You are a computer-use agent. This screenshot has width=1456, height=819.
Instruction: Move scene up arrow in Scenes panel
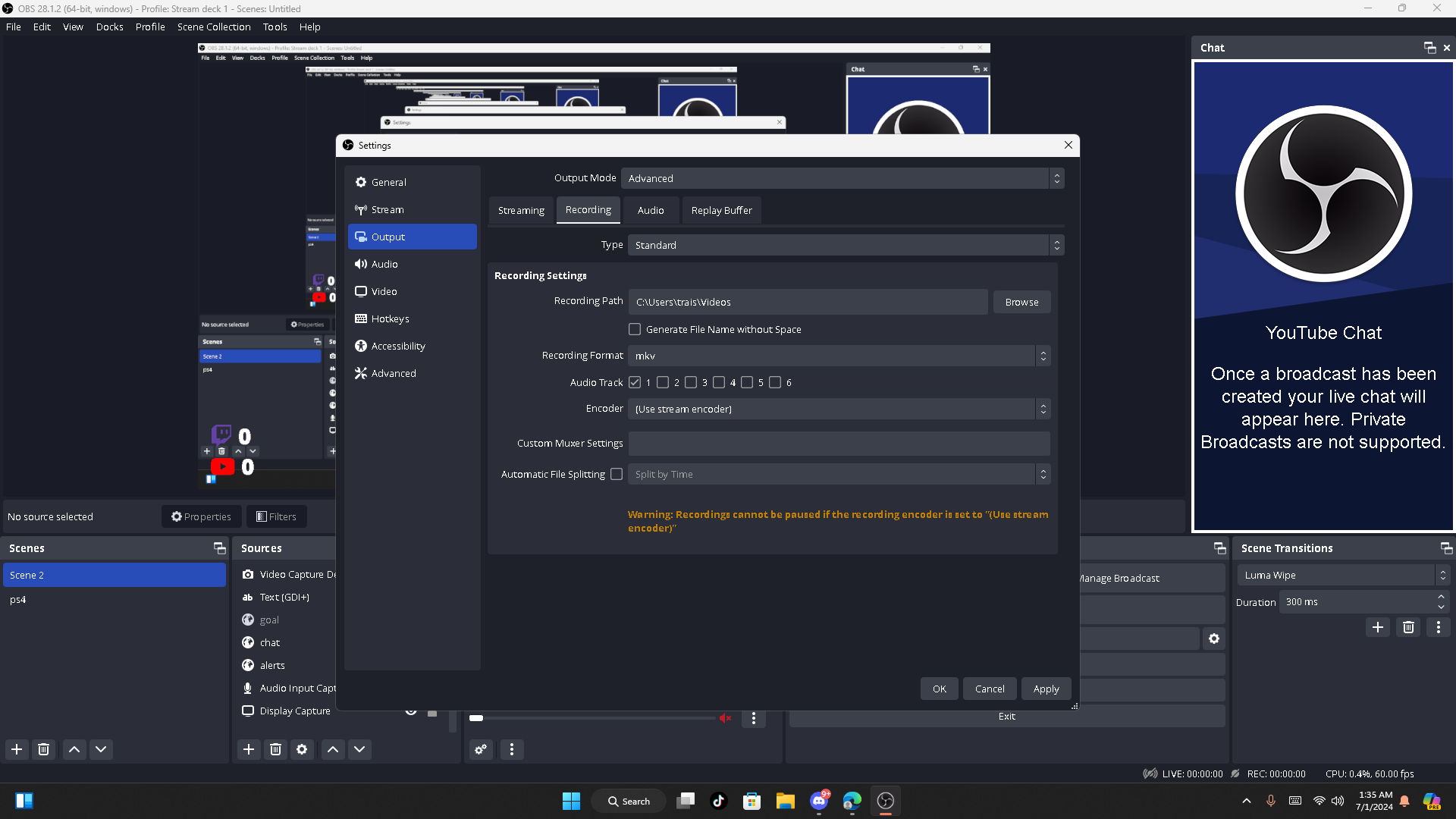[74, 749]
